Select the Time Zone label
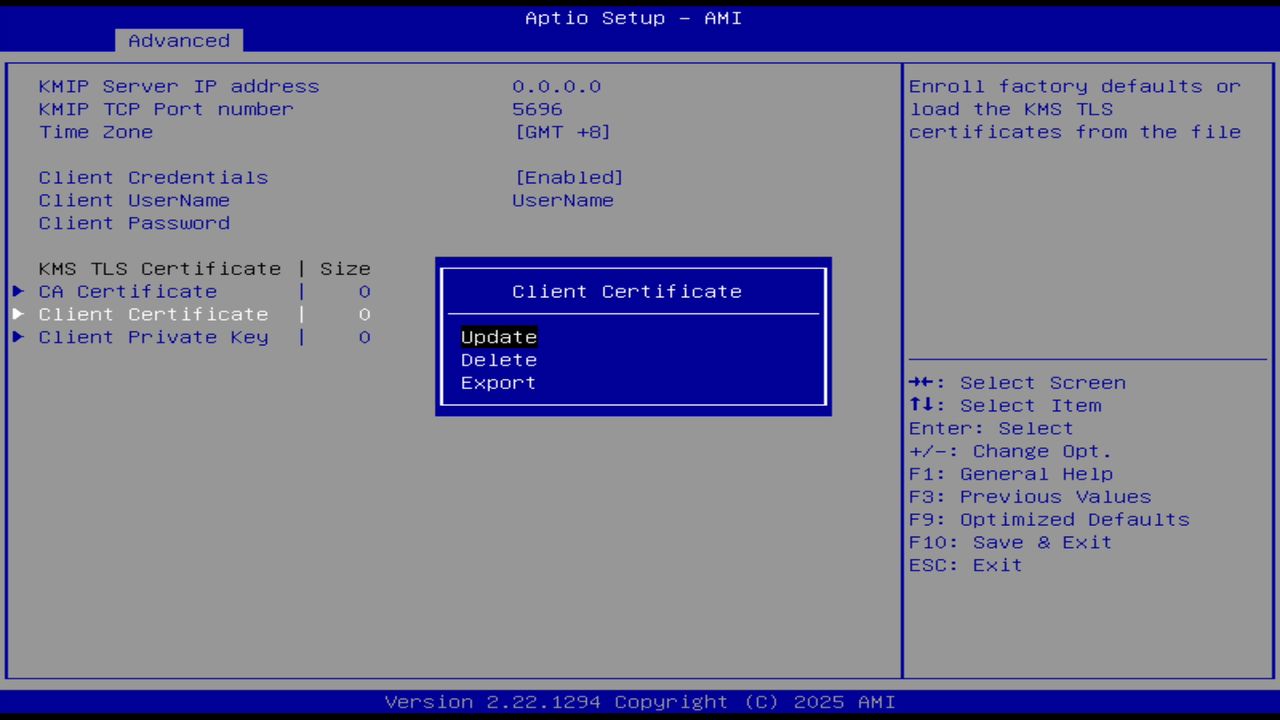Viewport: 1280px width, 720px height. tap(96, 132)
